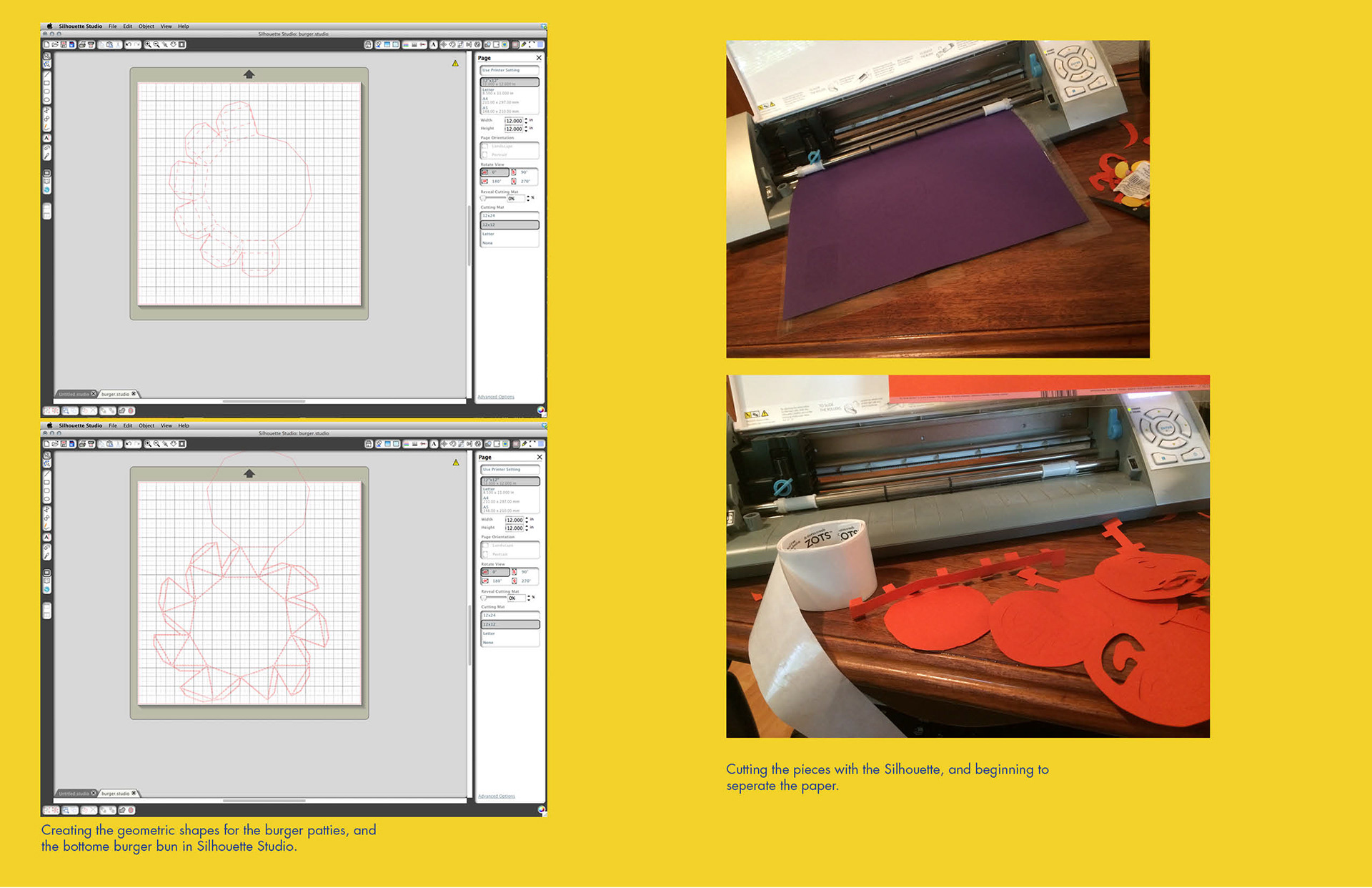This screenshot has height=888, width=1372.
Task: Open Advanced Options link in bottom Page panel
Action: pos(496,796)
